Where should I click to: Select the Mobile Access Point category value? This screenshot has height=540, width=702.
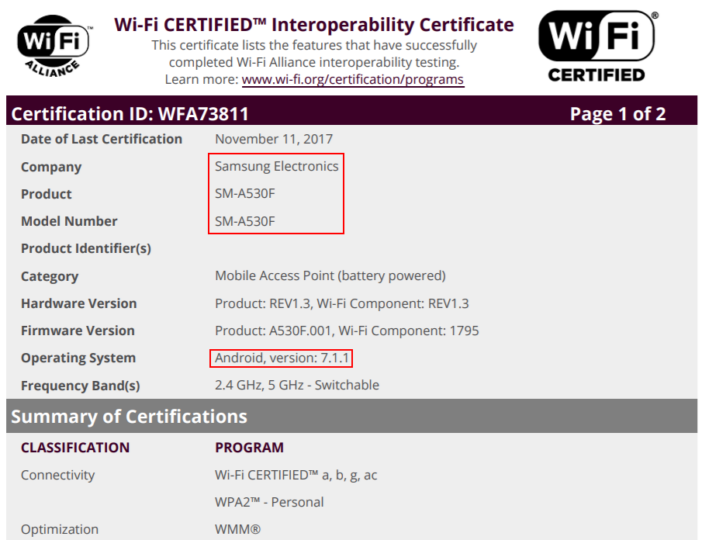[330, 275]
